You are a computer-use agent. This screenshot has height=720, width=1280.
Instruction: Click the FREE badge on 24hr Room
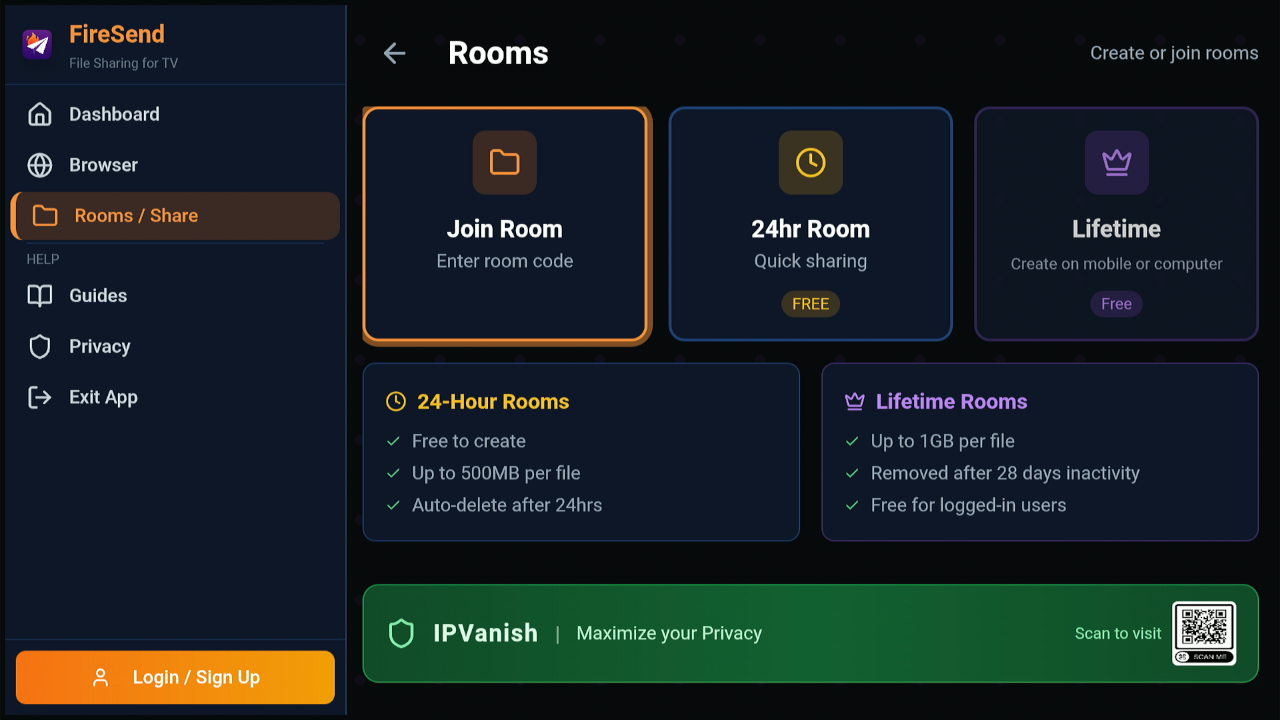click(811, 304)
